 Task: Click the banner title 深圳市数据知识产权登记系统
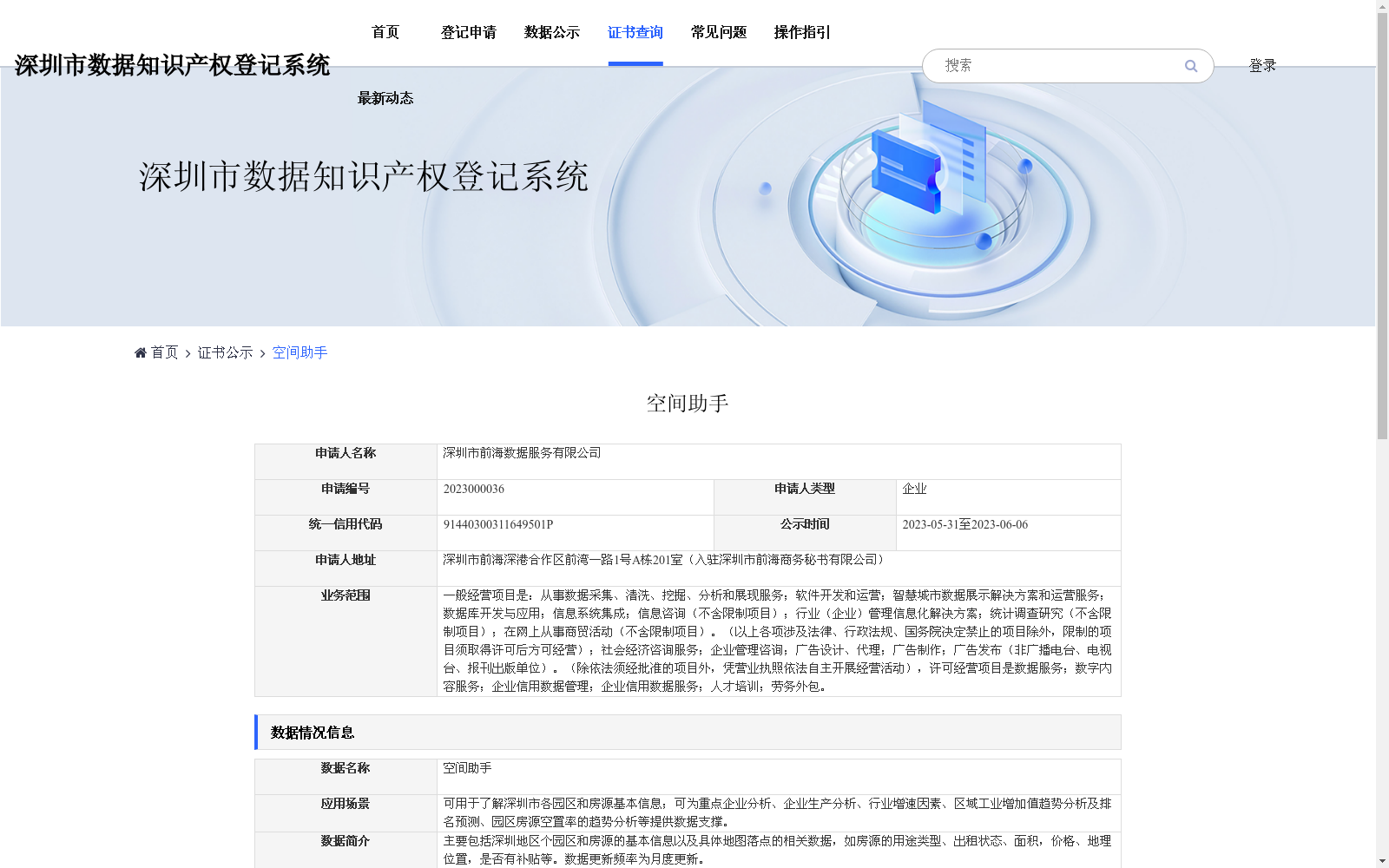(x=364, y=176)
